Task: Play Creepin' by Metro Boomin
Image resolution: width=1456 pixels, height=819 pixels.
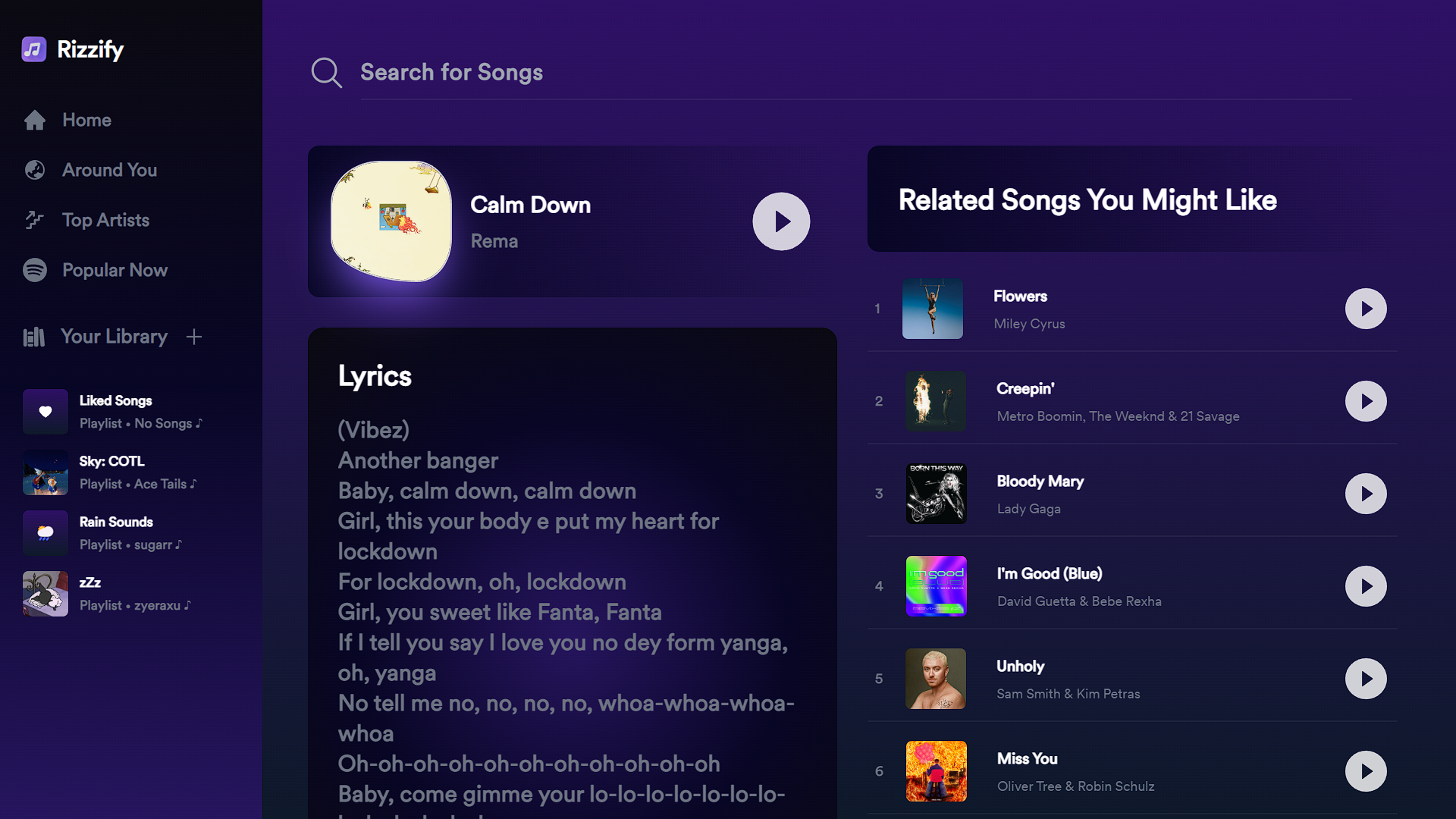Action: [x=1365, y=401]
